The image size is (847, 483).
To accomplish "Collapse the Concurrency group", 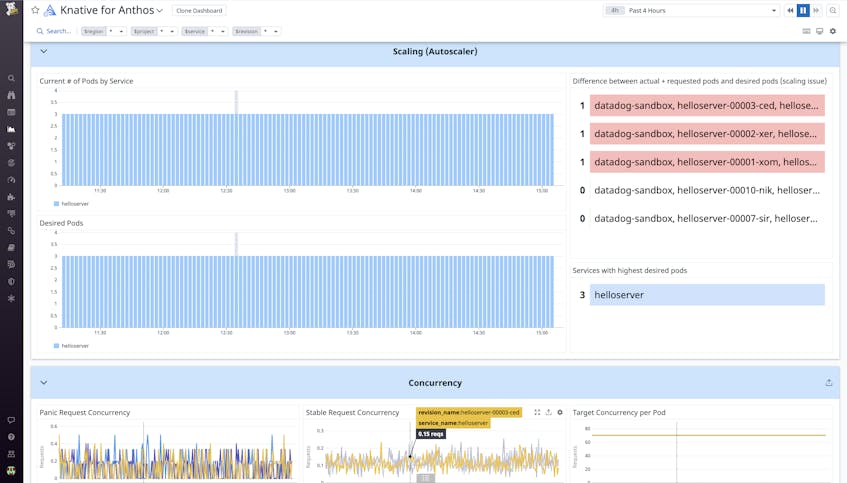I will point(44,383).
